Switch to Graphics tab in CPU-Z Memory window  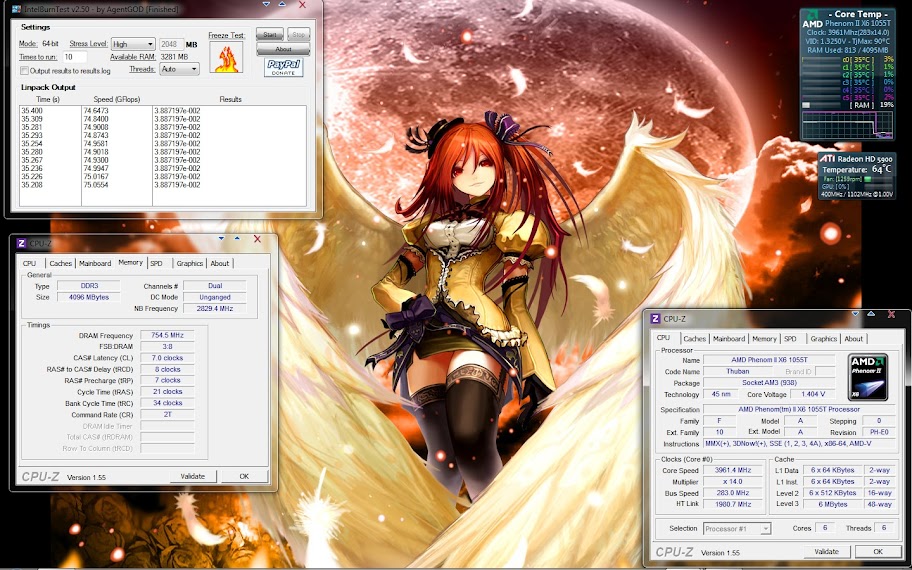pos(190,263)
